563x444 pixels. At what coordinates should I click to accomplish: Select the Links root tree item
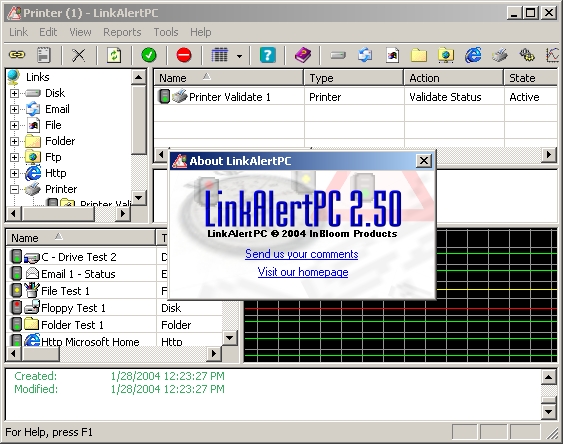(38, 77)
